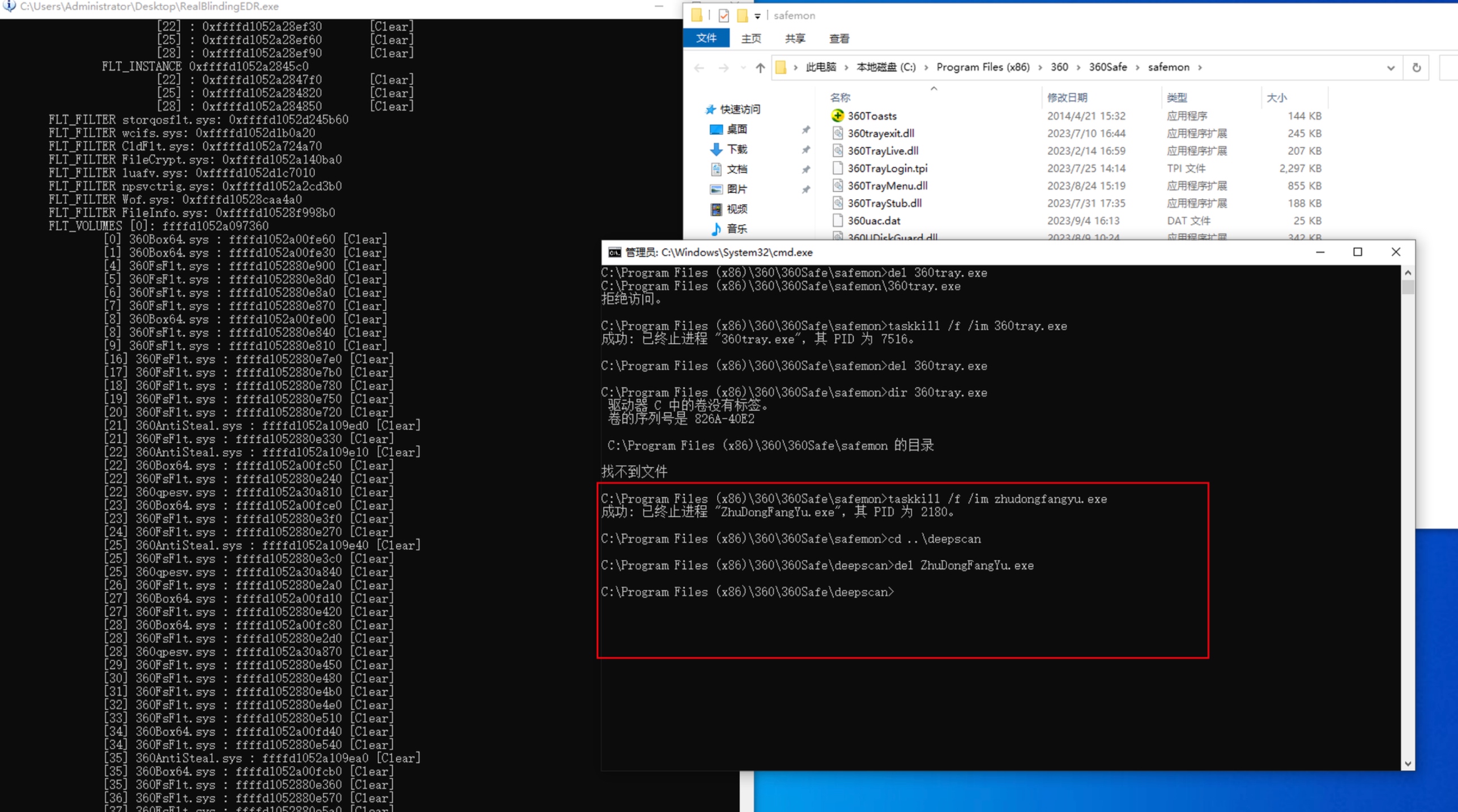
Task: Unpin the Pictures (图片) pin icon
Action: pyautogui.click(x=805, y=189)
